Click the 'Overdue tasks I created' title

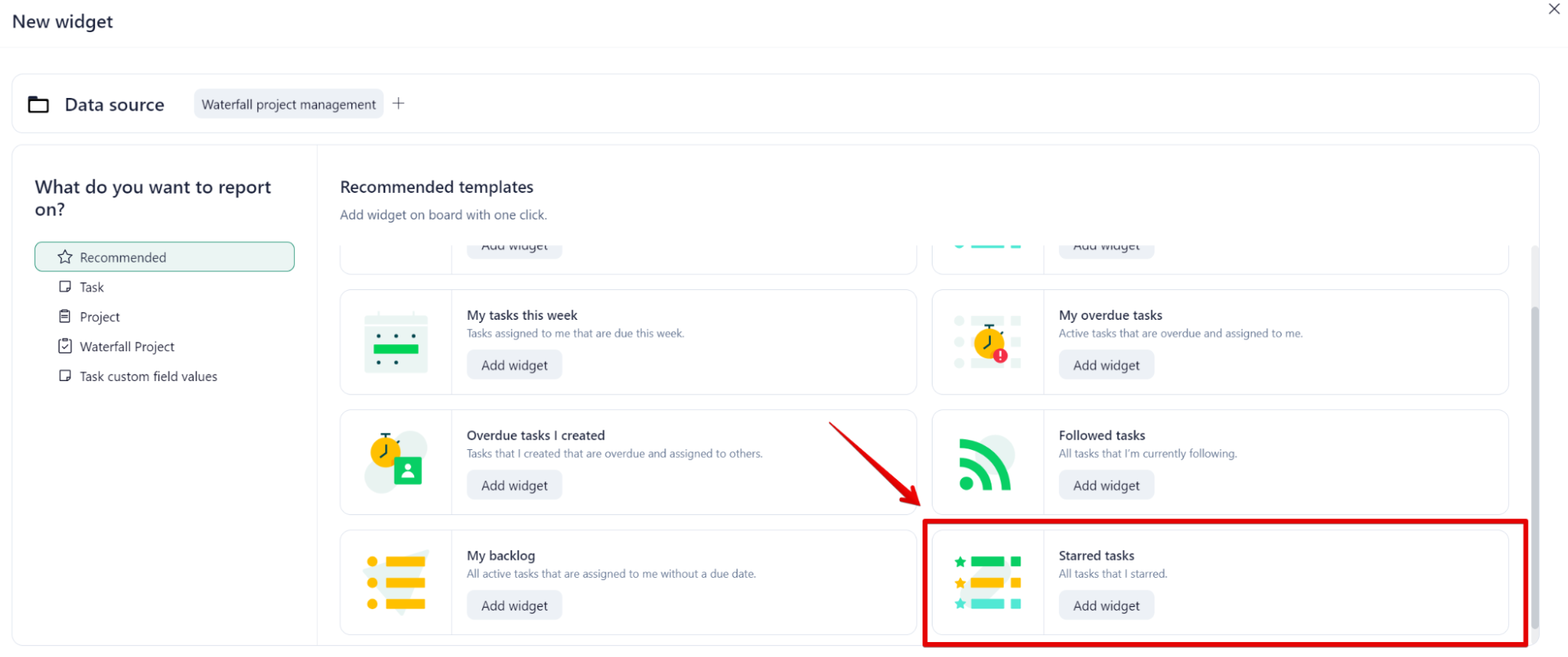click(x=536, y=435)
